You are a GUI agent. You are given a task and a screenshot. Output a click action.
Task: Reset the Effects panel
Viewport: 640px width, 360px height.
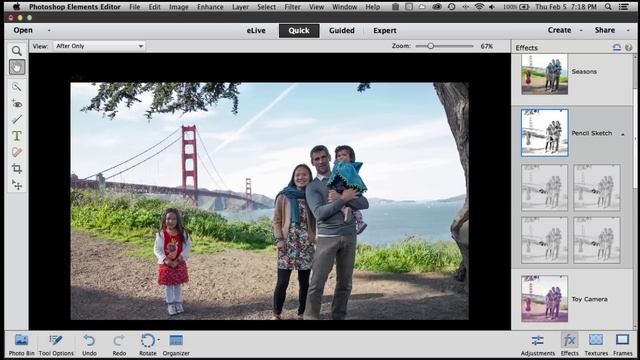(617, 47)
